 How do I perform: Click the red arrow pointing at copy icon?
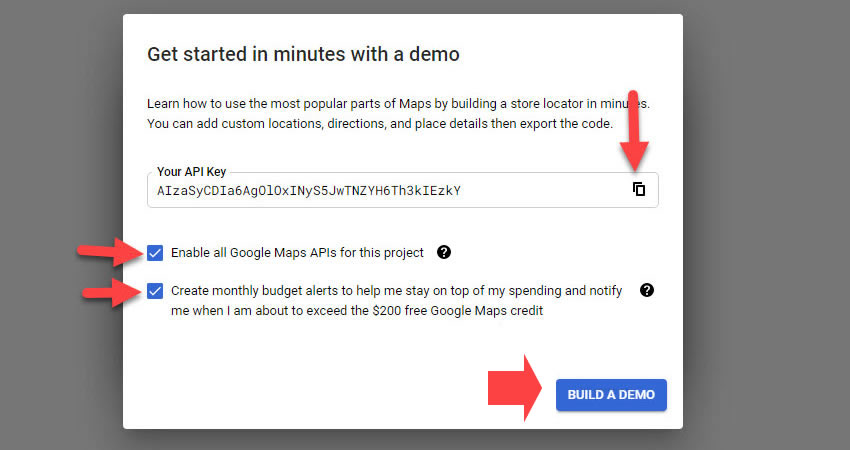[636, 130]
